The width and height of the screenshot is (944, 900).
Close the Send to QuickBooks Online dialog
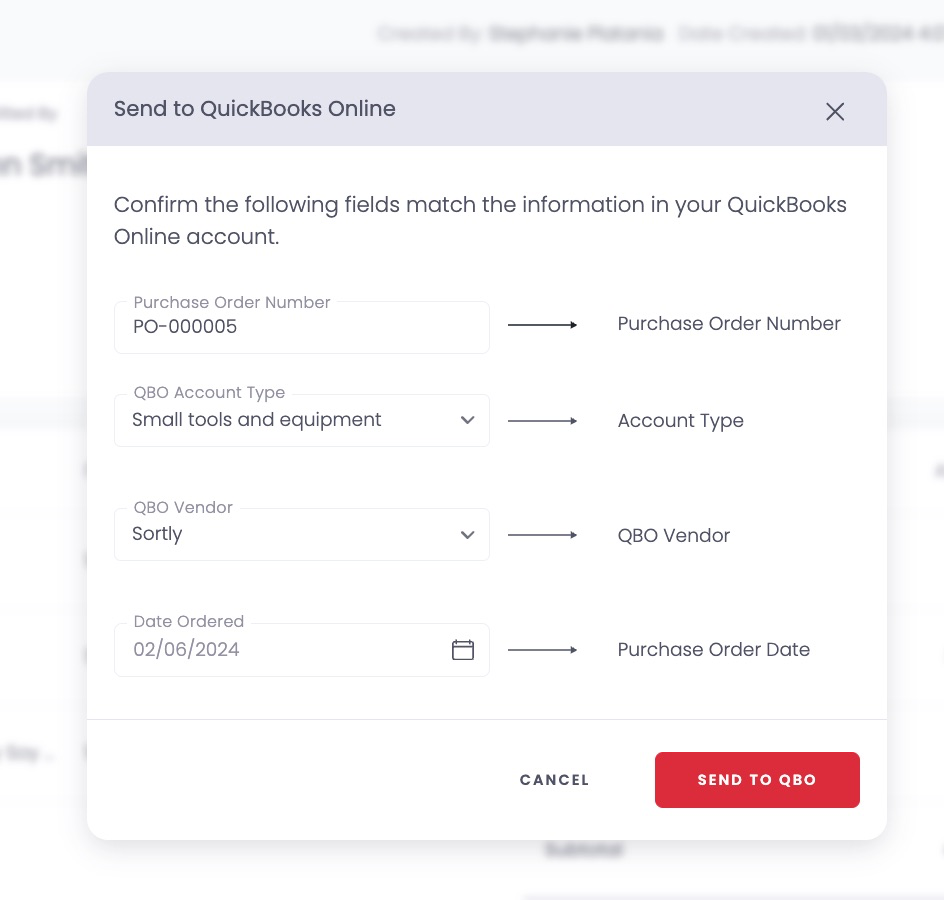834,111
